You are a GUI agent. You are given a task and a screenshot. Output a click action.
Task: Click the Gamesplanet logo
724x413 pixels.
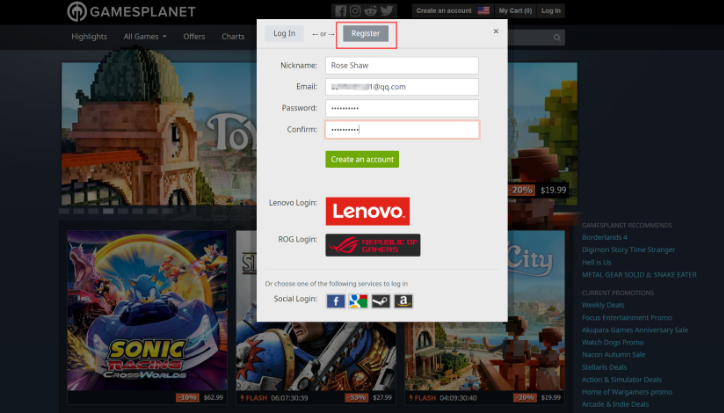131,11
